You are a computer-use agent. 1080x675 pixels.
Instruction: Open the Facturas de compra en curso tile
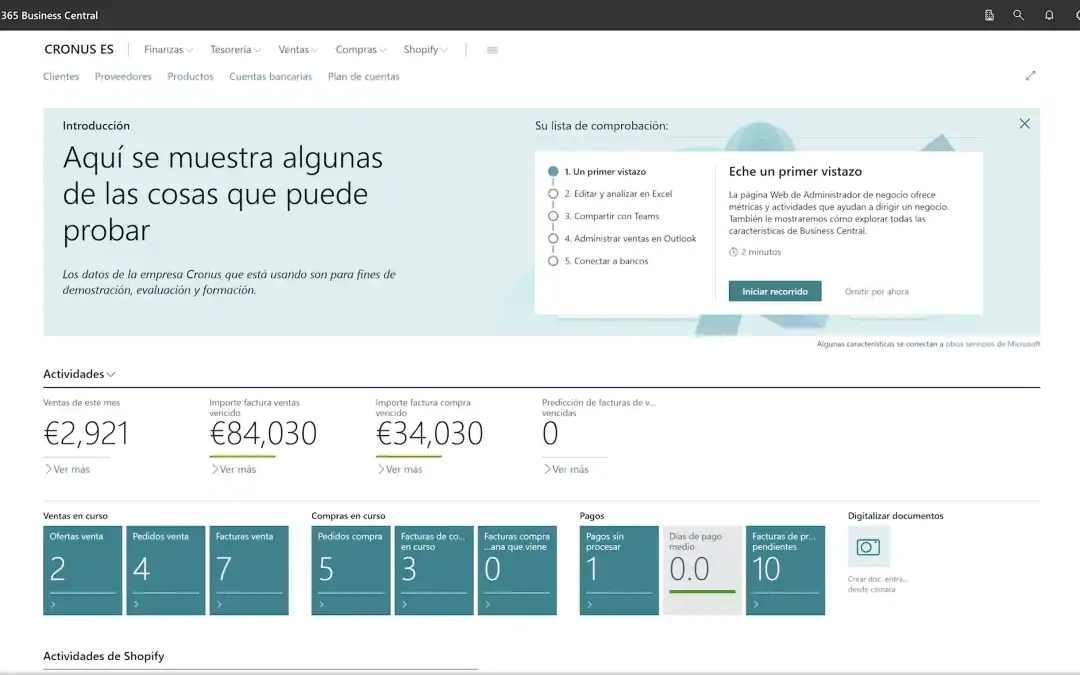[x=434, y=570]
